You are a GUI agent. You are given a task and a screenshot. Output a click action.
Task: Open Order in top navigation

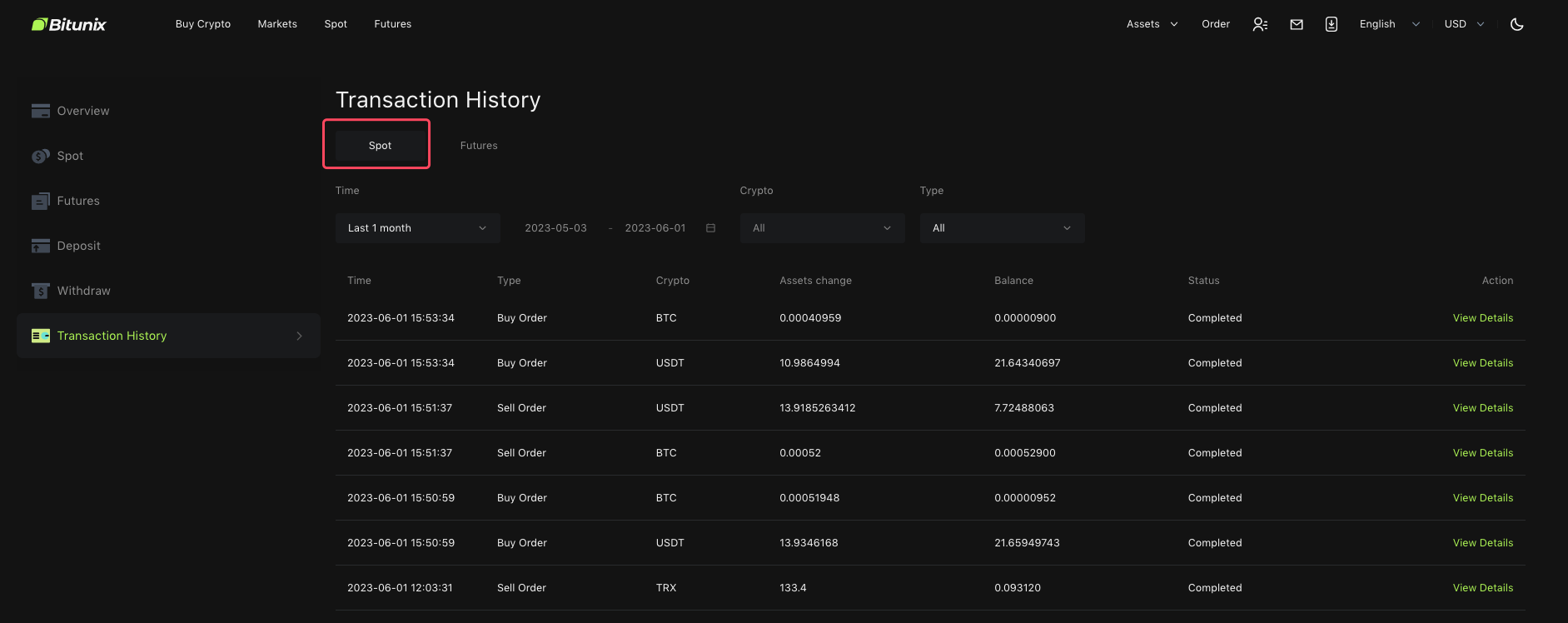1216,24
